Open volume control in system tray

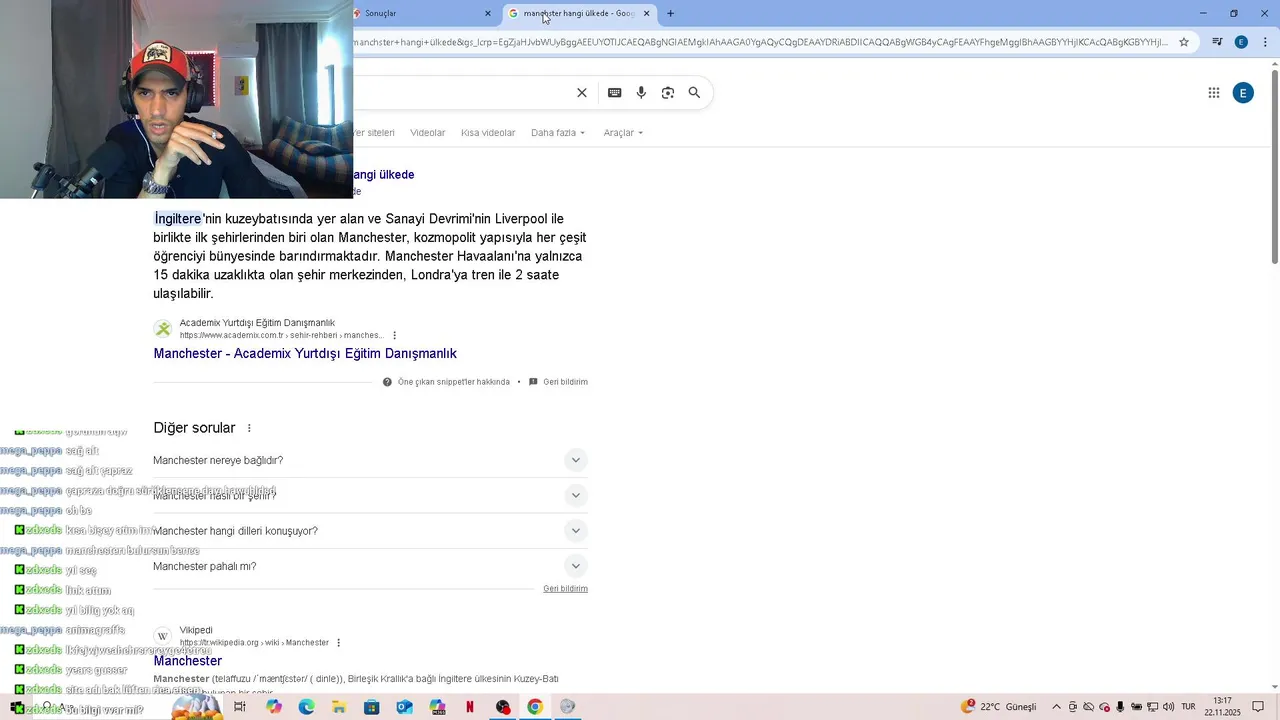tap(1169, 707)
